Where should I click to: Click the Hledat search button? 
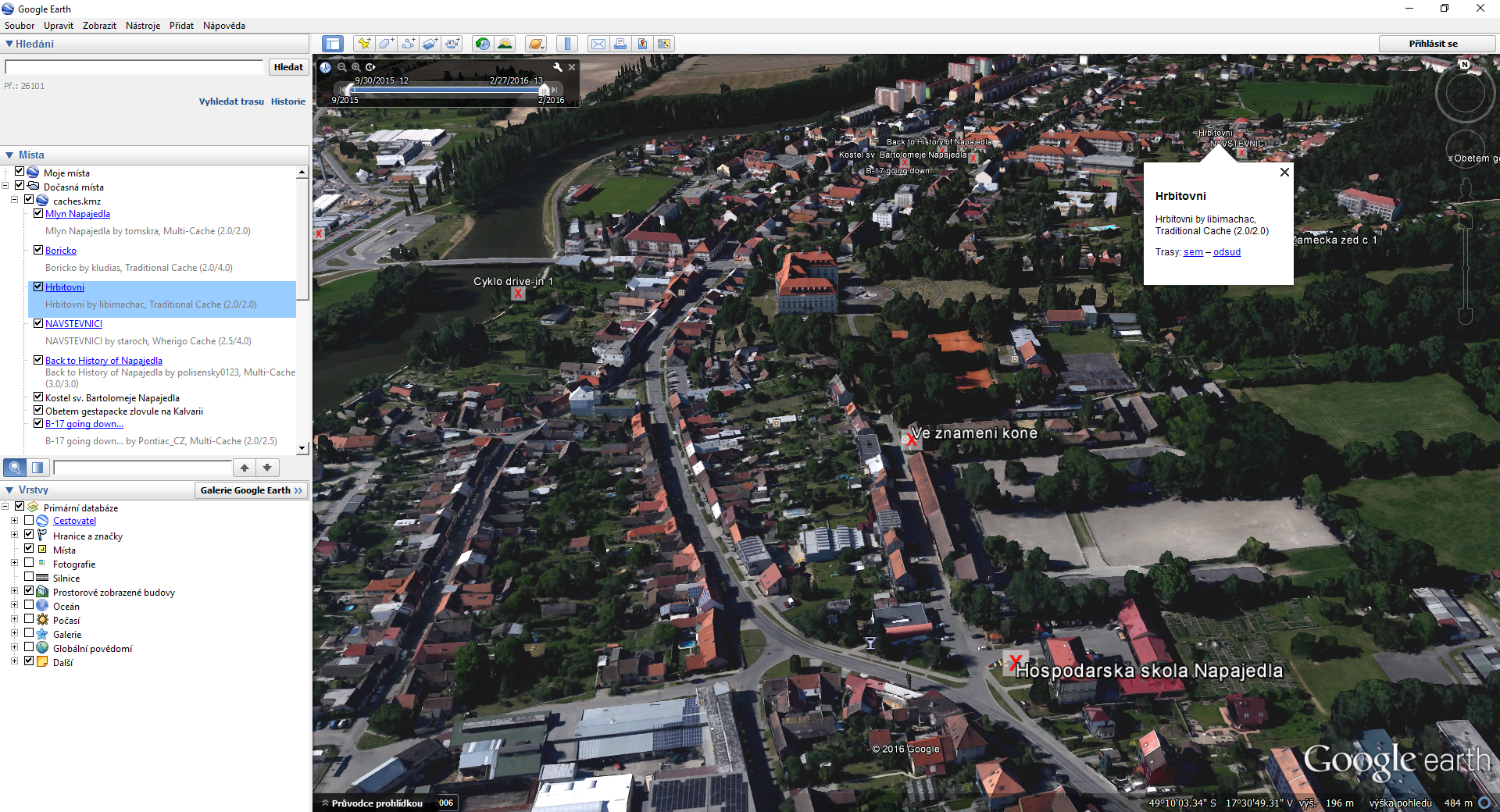(288, 67)
